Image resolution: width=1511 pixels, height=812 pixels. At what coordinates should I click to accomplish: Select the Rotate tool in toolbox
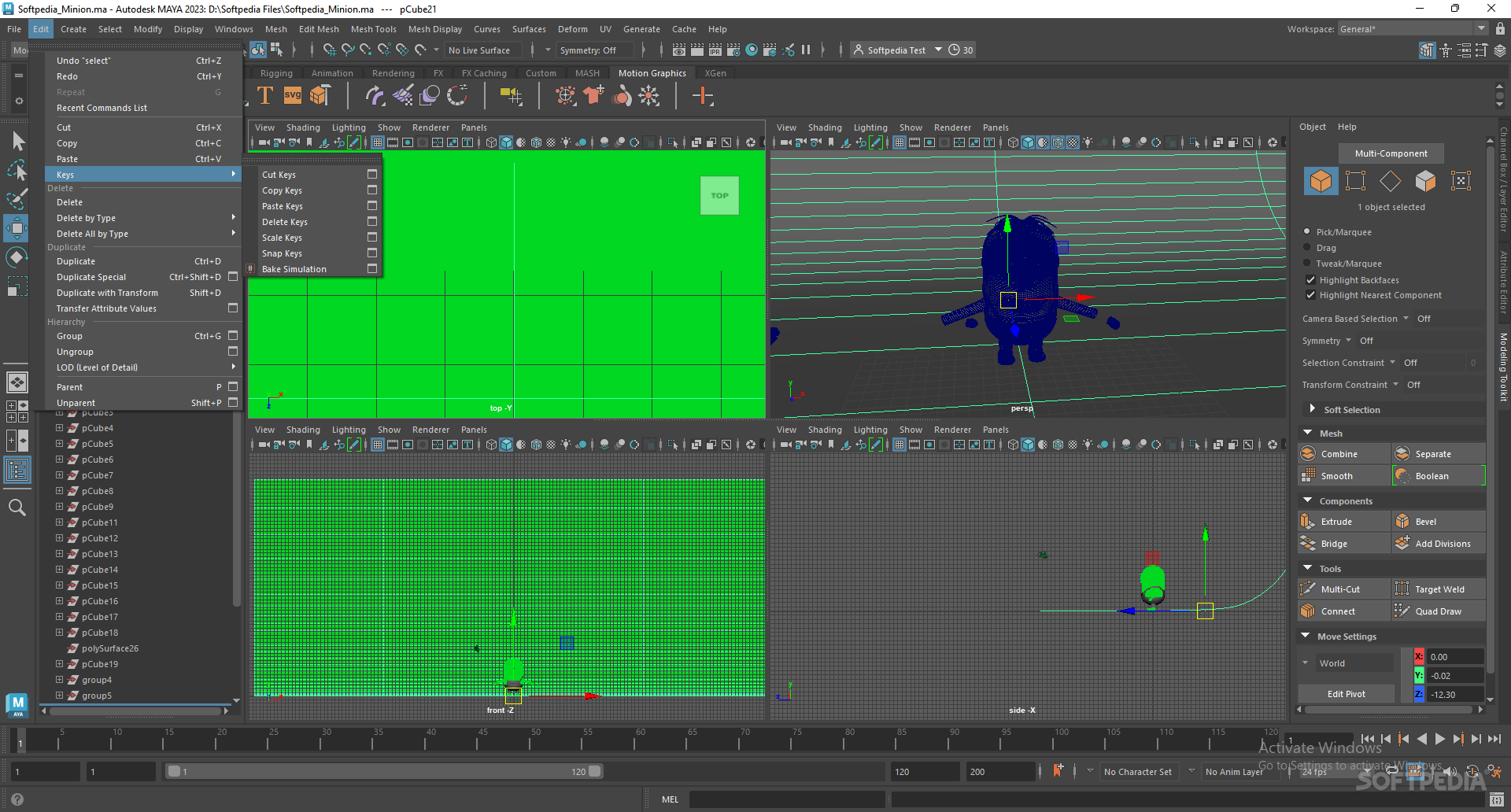[17, 257]
